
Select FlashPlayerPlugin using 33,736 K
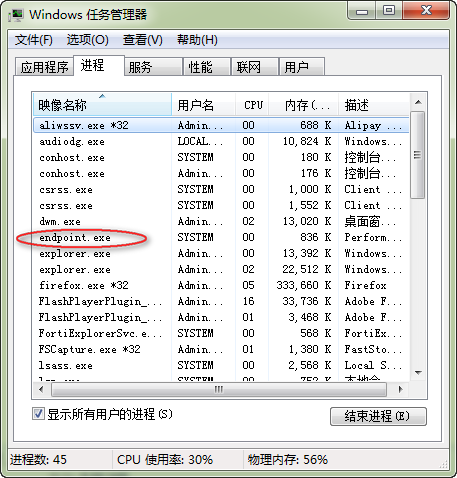coord(221,301)
